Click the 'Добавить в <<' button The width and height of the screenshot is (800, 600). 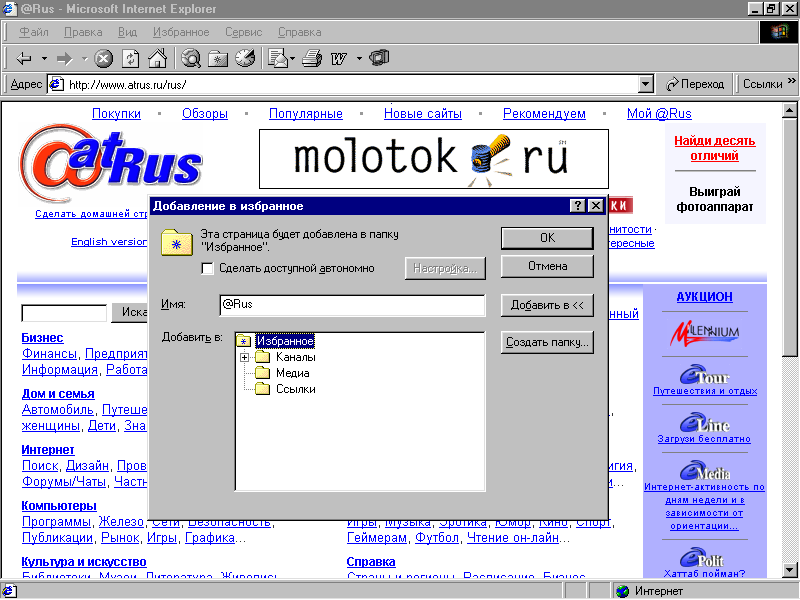(x=547, y=305)
